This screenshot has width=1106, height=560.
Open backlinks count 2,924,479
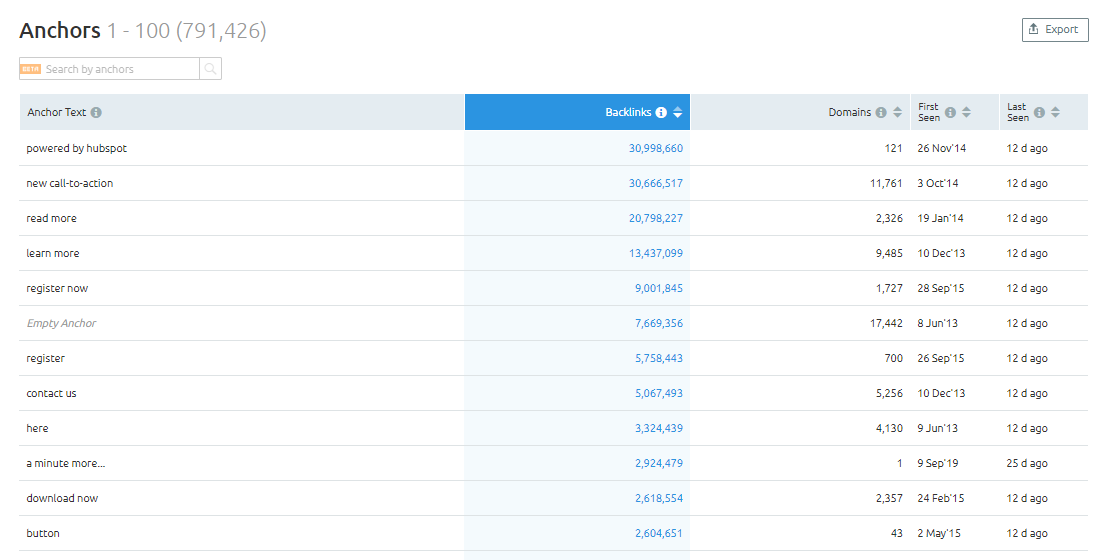point(659,463)
